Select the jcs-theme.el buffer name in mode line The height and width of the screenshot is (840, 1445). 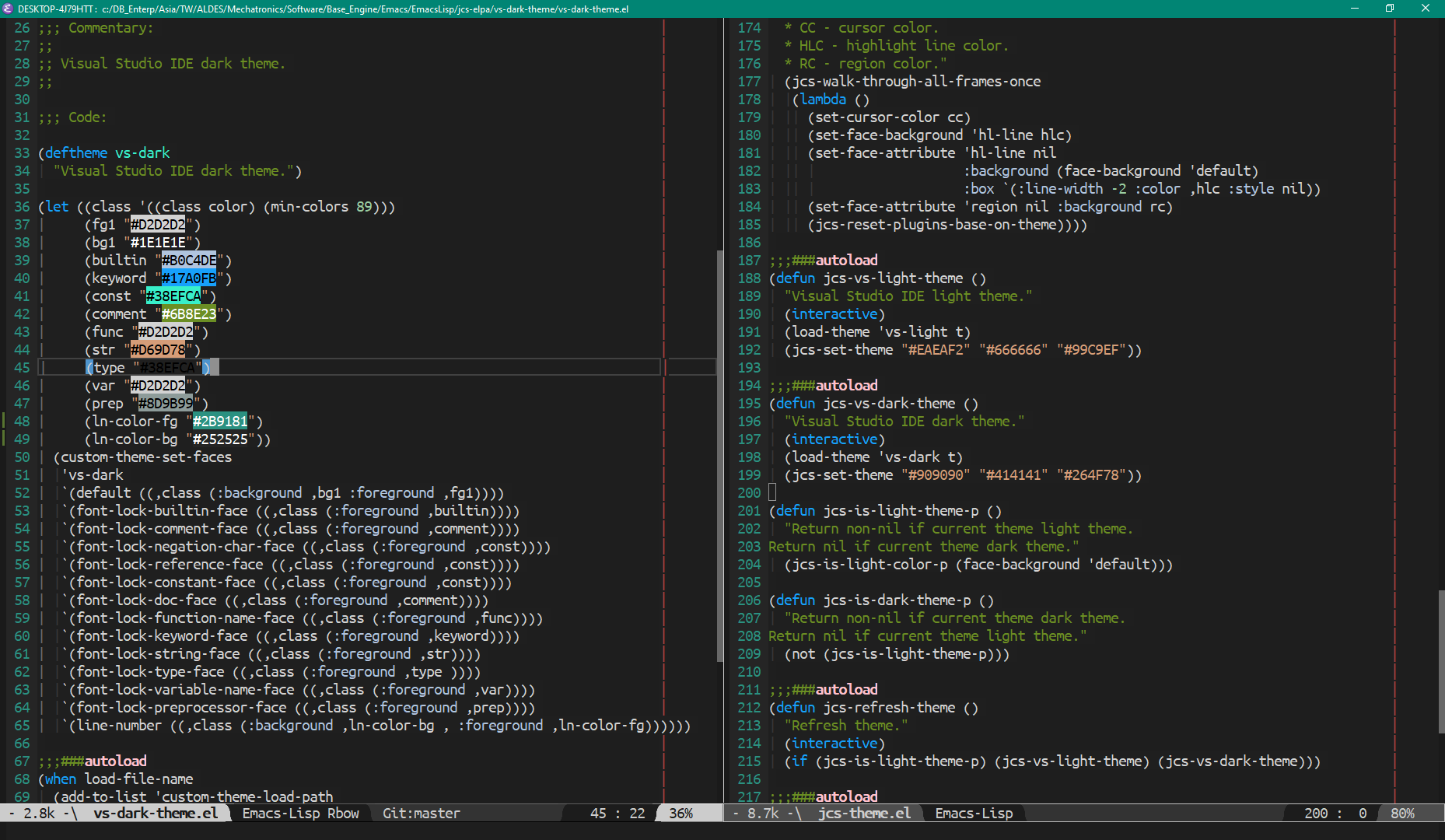863,814
